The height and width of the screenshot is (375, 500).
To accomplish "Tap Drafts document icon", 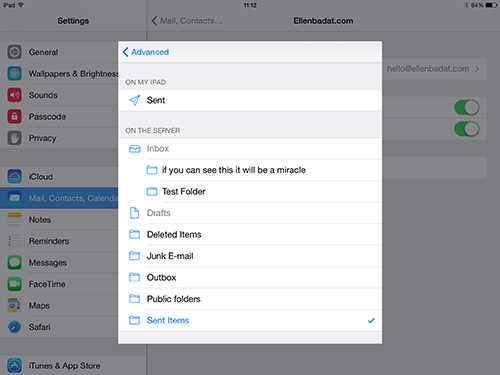I will pyautogui.click(x=134, y=213).
